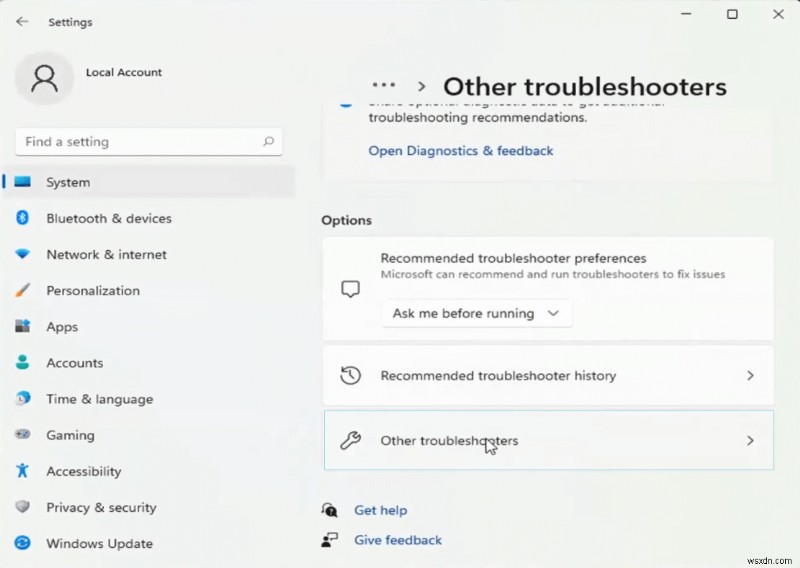Viewport: 800px width, 568px height.
Task: Go to Bluetooth & devices
Action: tap(149, 218)
